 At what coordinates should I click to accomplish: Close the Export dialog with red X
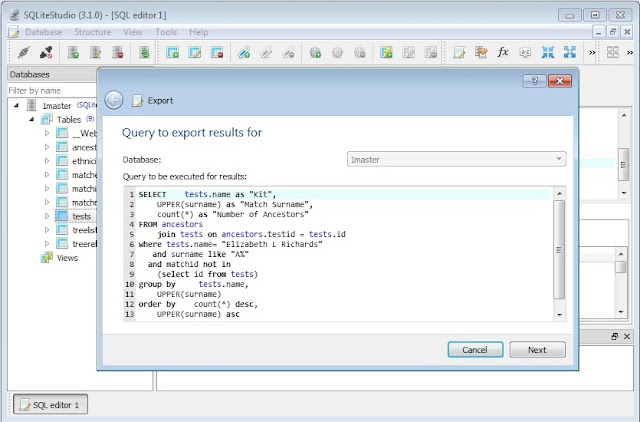pyautogui.click(x=560, y=81)
